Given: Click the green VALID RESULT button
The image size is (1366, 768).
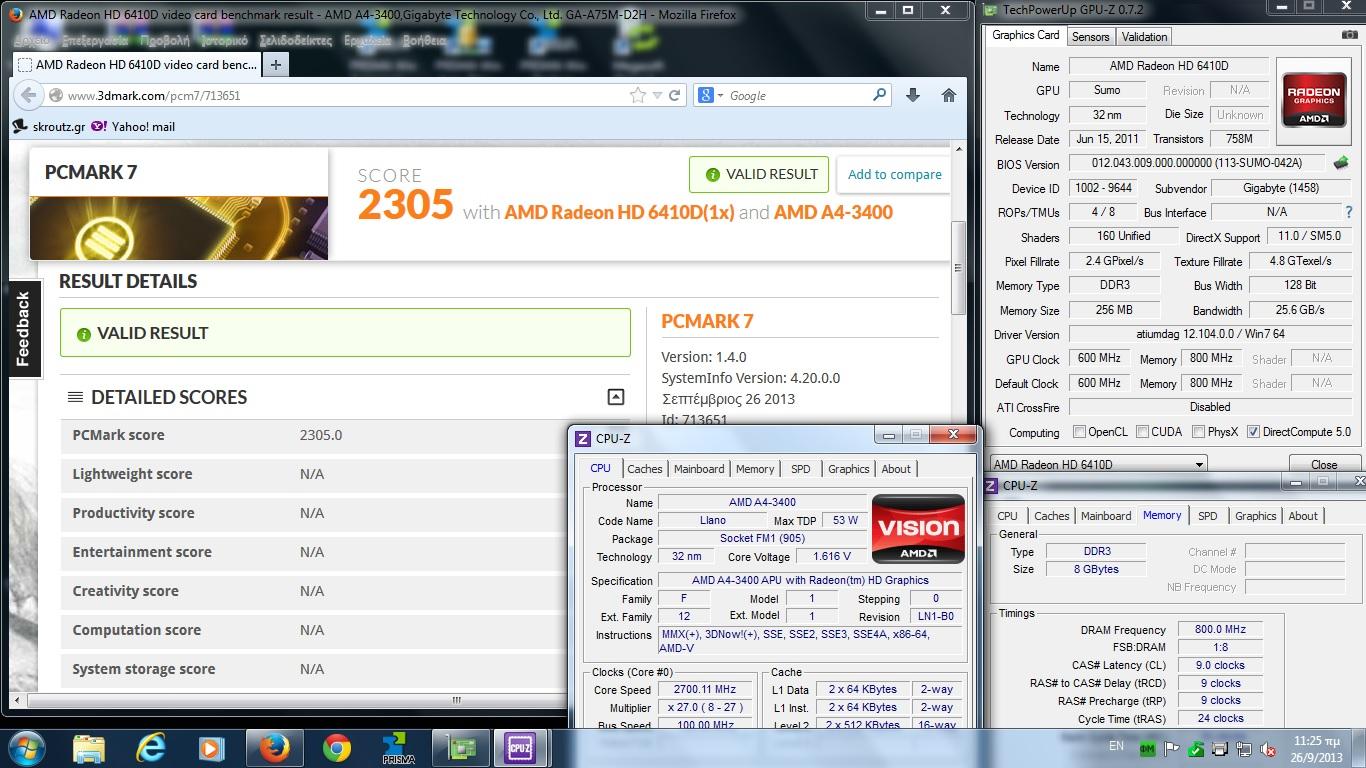Looking at the screenshot, I should [759, 174].
